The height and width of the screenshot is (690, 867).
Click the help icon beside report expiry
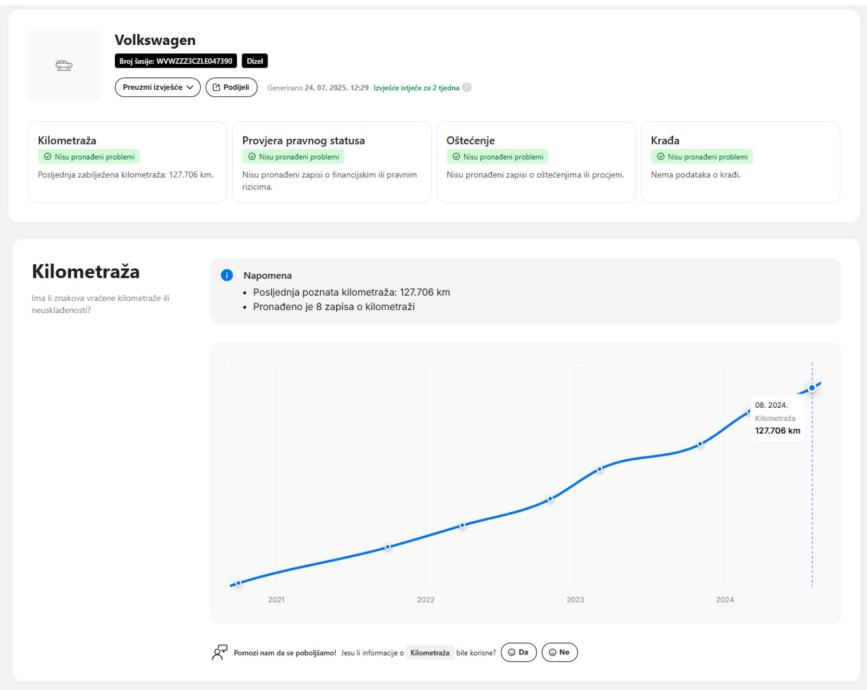point(466,88)
